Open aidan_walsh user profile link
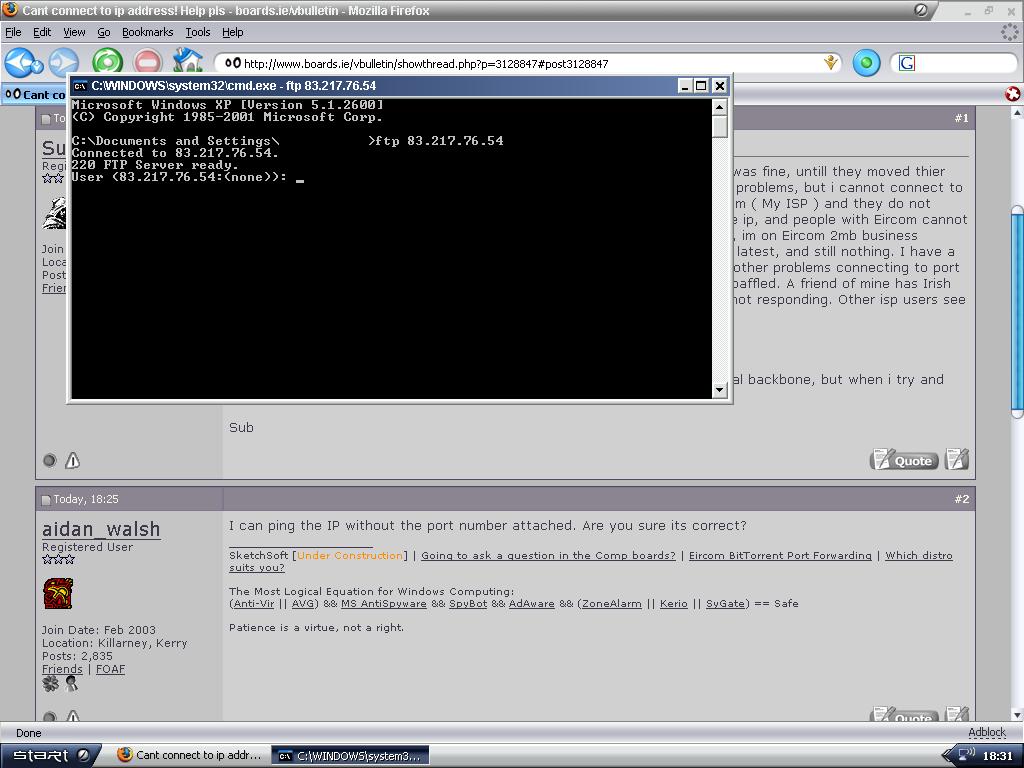The height and width of the screenshot is (768, 1024). coord(101,529)
